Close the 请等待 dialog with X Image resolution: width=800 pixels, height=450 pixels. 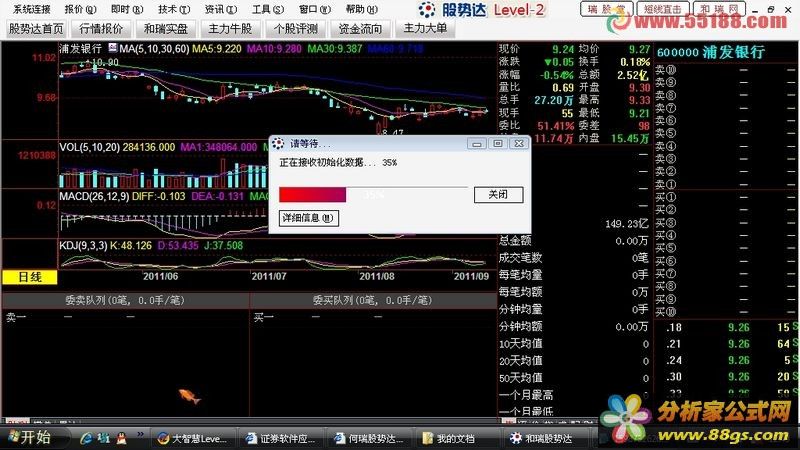point(519,144)
